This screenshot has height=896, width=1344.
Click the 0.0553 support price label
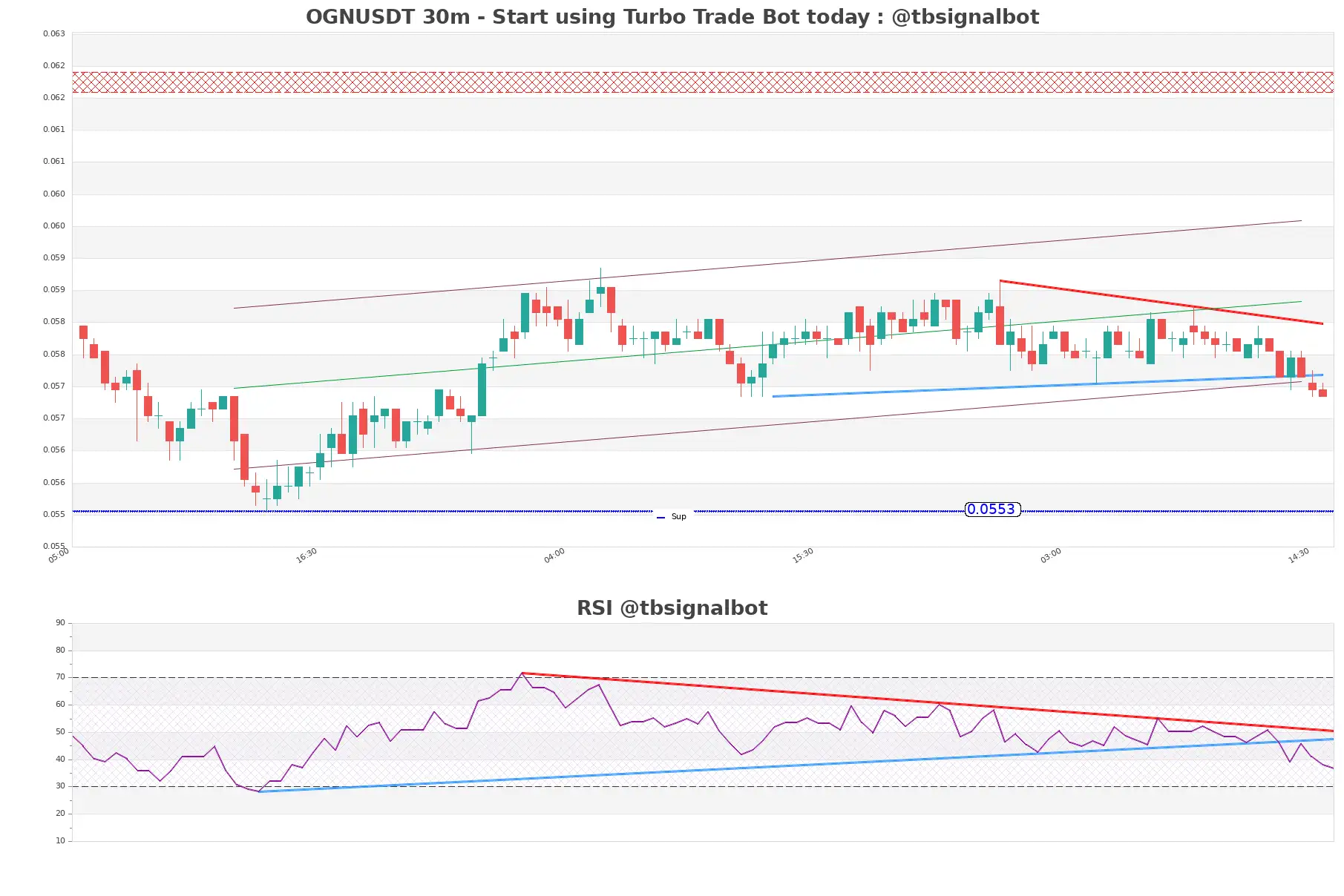click(992, 510)
